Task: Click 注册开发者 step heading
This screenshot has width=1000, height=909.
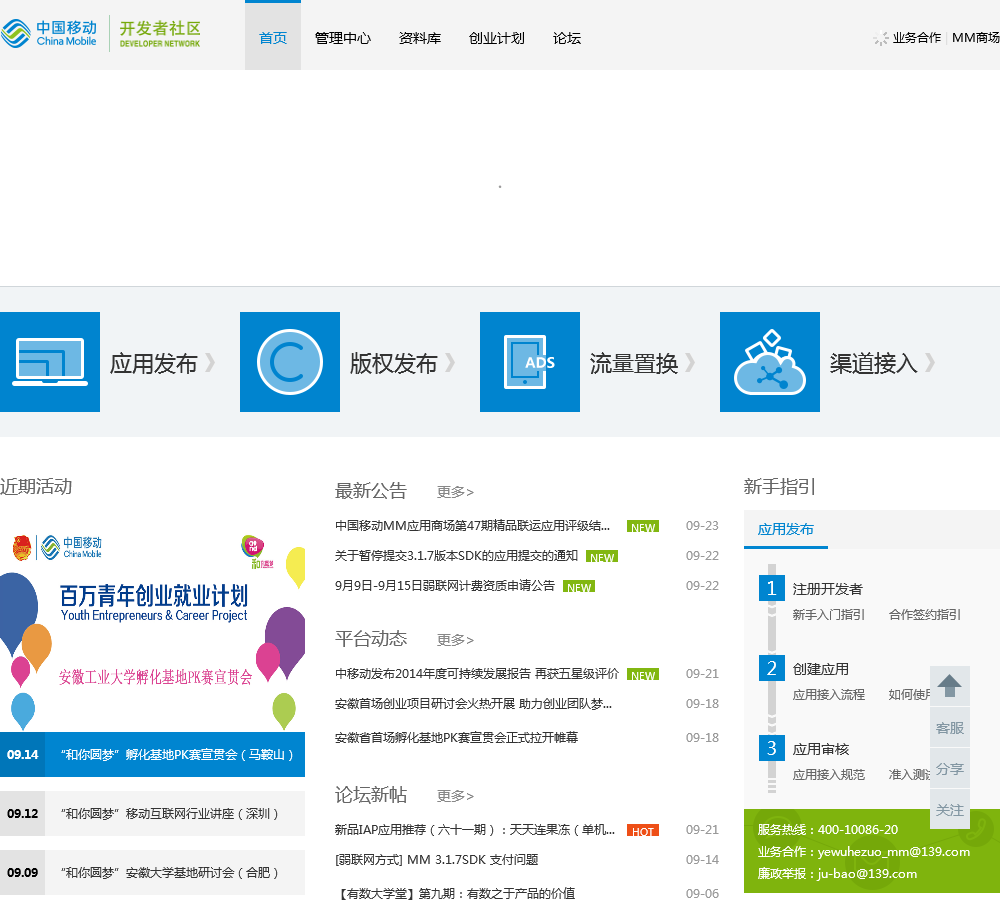Action: [827, 589]
